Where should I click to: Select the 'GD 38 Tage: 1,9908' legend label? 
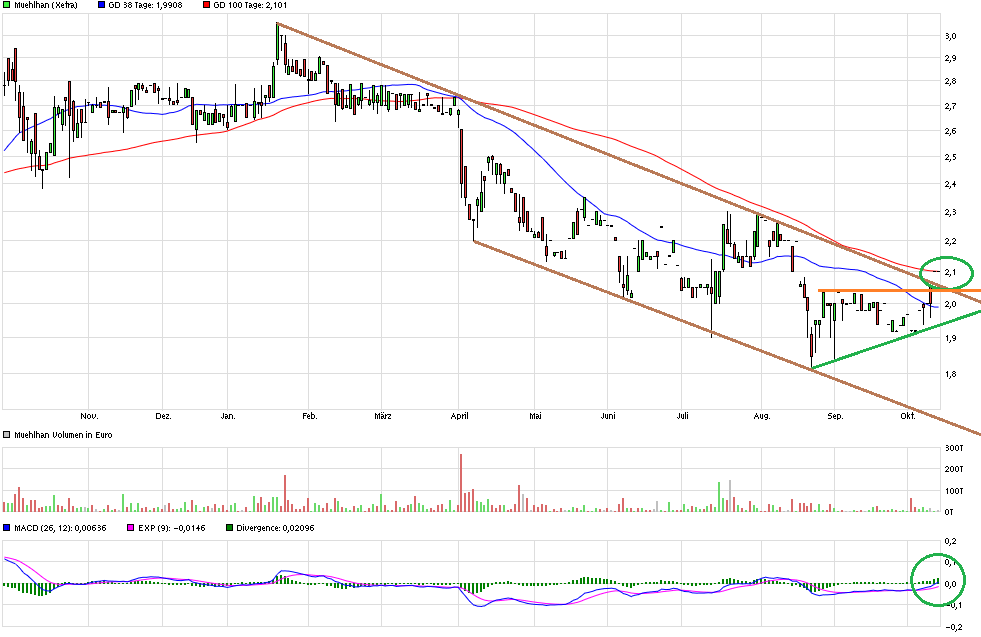(x=145, y=5)
